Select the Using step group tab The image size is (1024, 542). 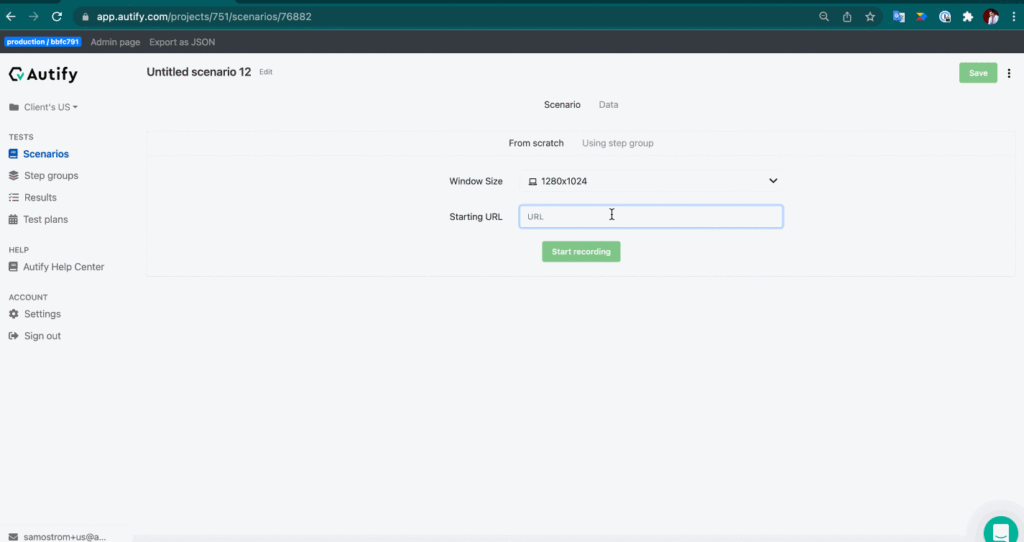point(617,143)
